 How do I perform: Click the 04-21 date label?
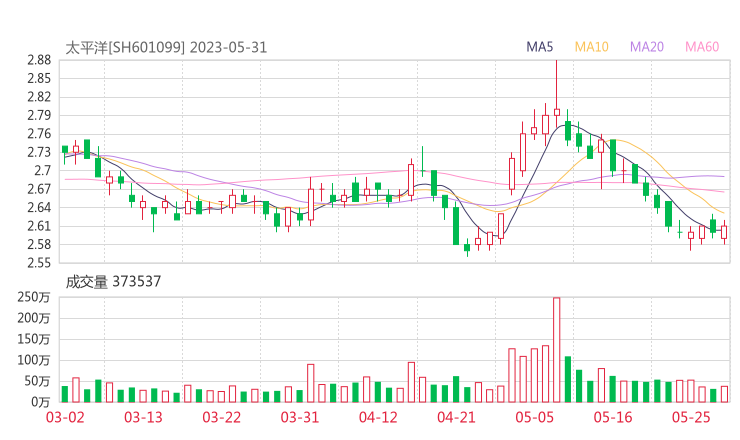point(457,417)
